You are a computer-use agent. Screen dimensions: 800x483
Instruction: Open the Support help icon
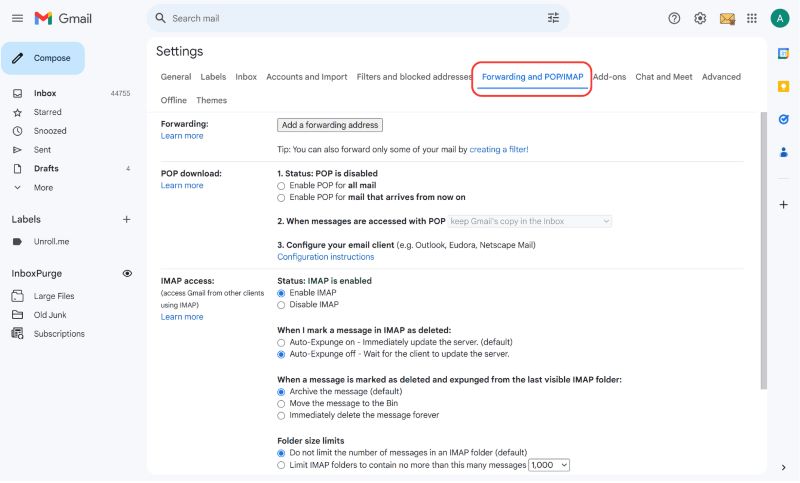pyautogui.click(x=674, y=18)
